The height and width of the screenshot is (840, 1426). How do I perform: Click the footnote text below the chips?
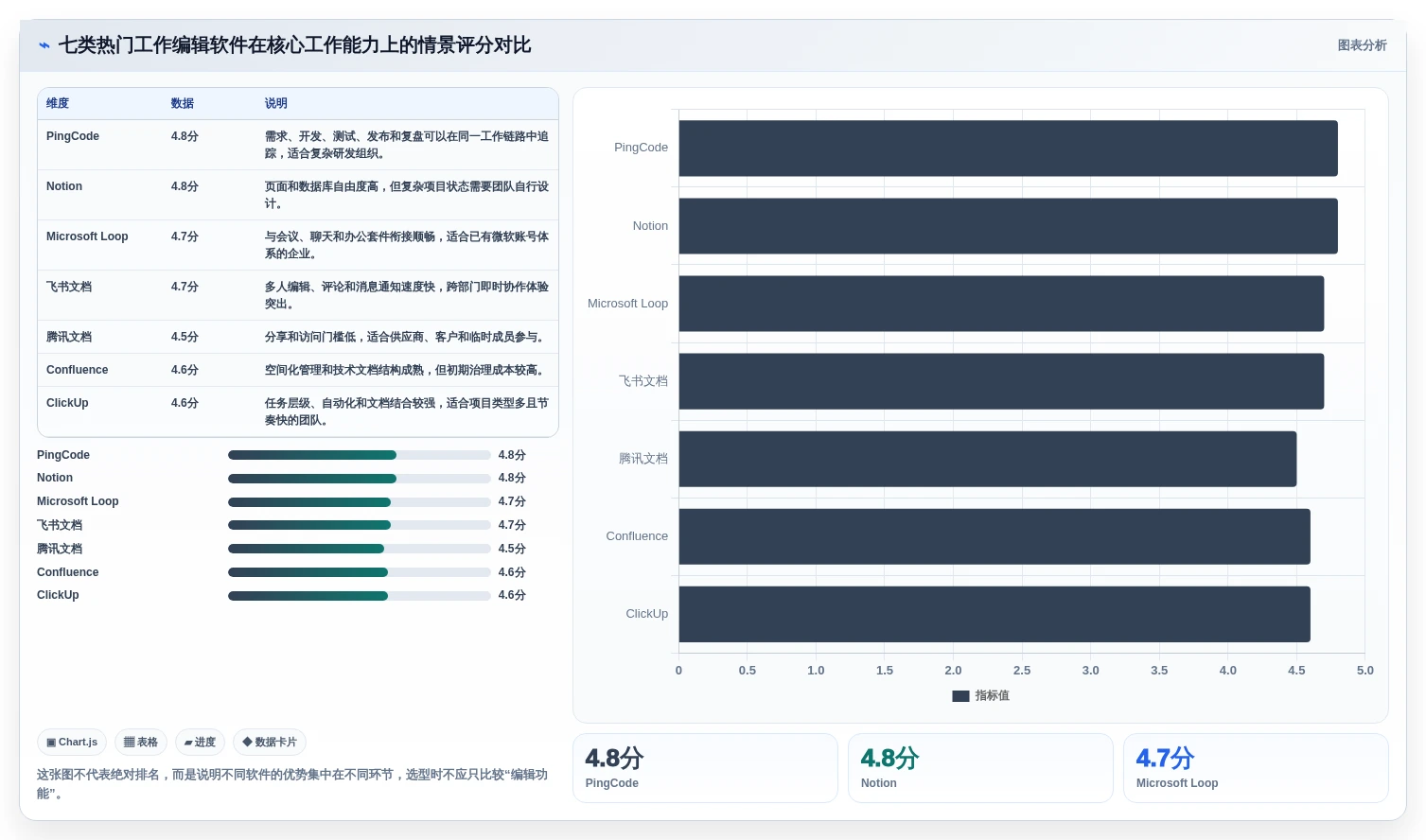click(x=292, y=783)
